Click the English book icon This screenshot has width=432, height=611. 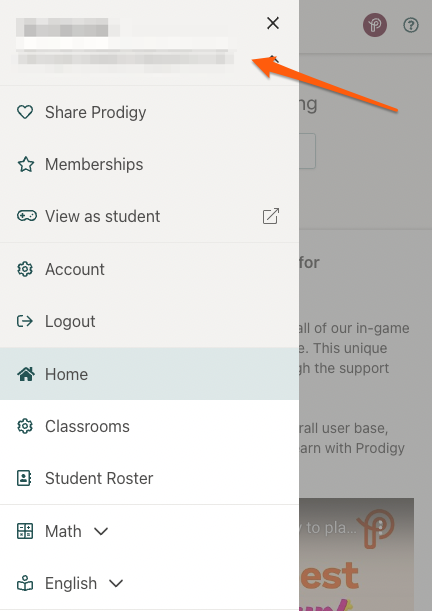tap(25, 583)
